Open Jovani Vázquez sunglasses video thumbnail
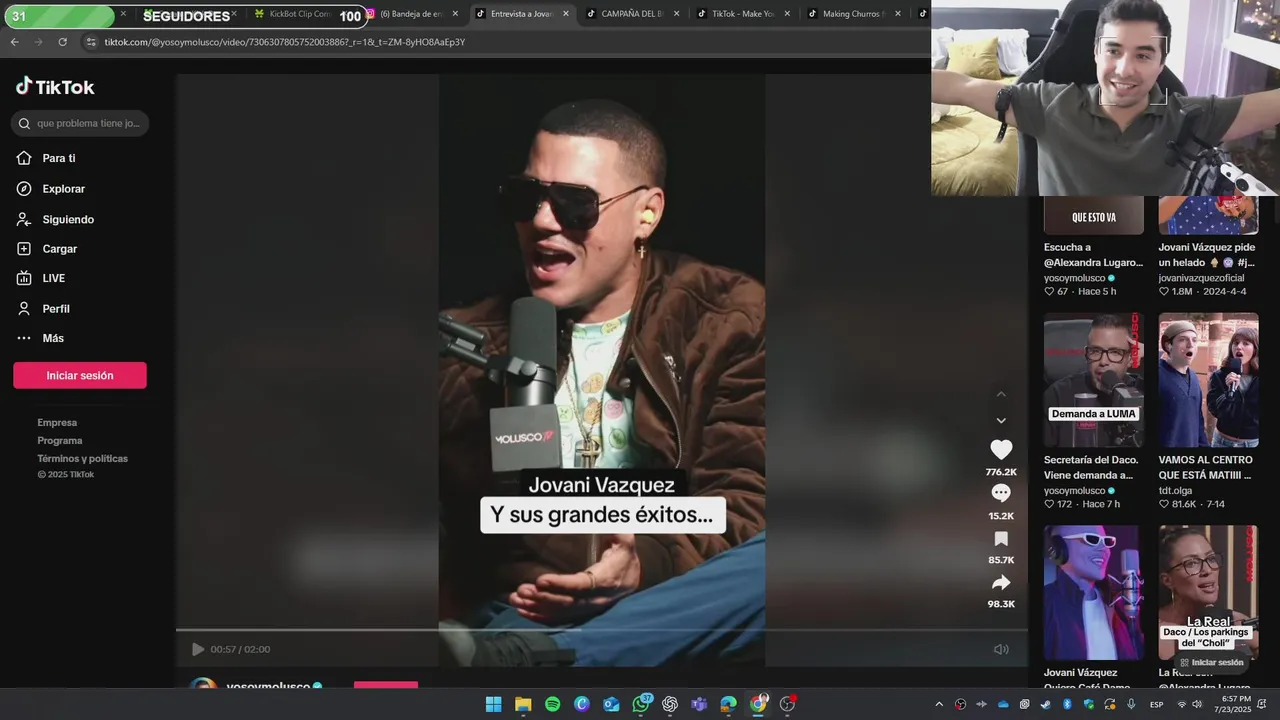The width and height of the screenshot is (1280, 720). 1094,592
